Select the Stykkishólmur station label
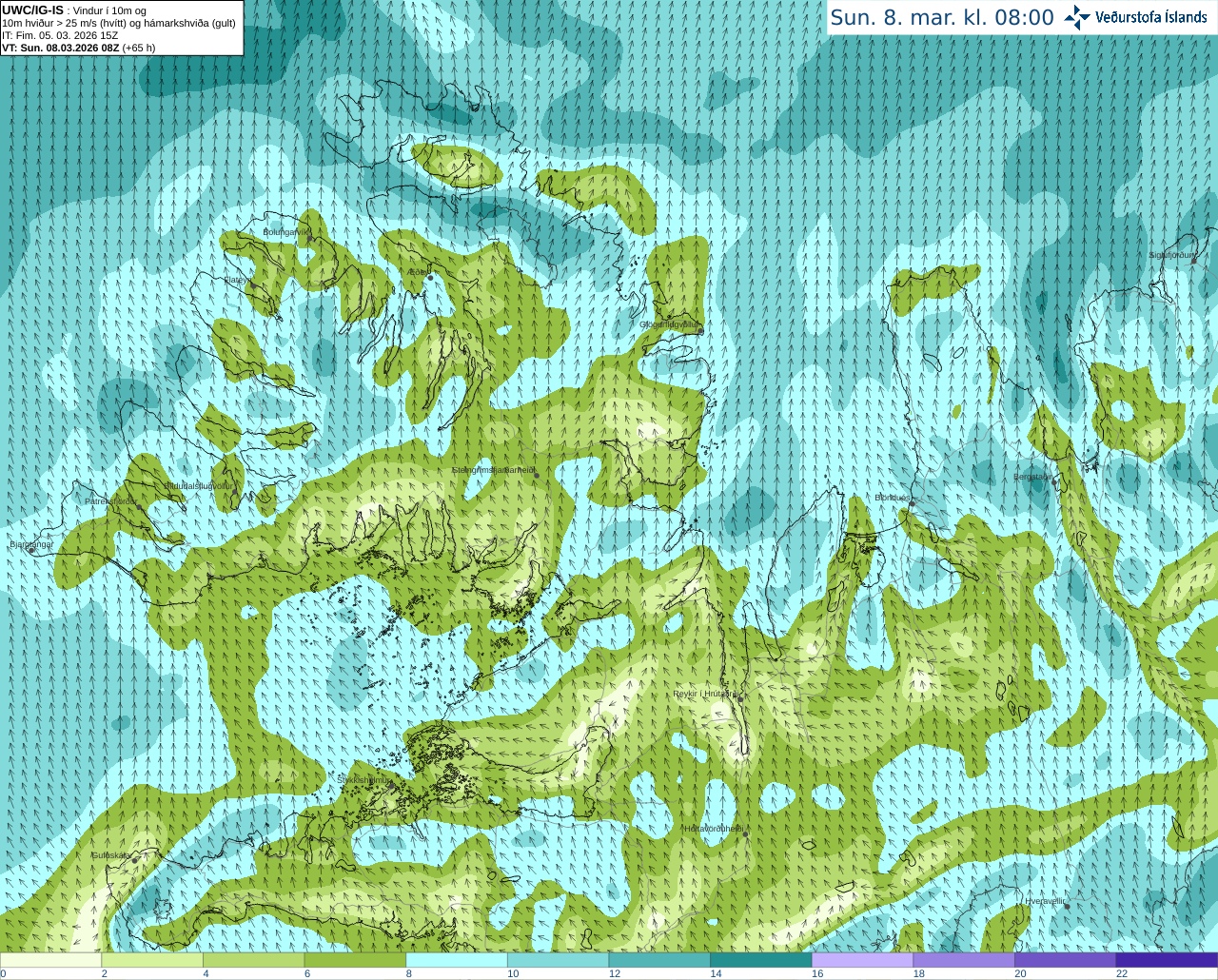The image size is (1218, 980). click(365, 779)
